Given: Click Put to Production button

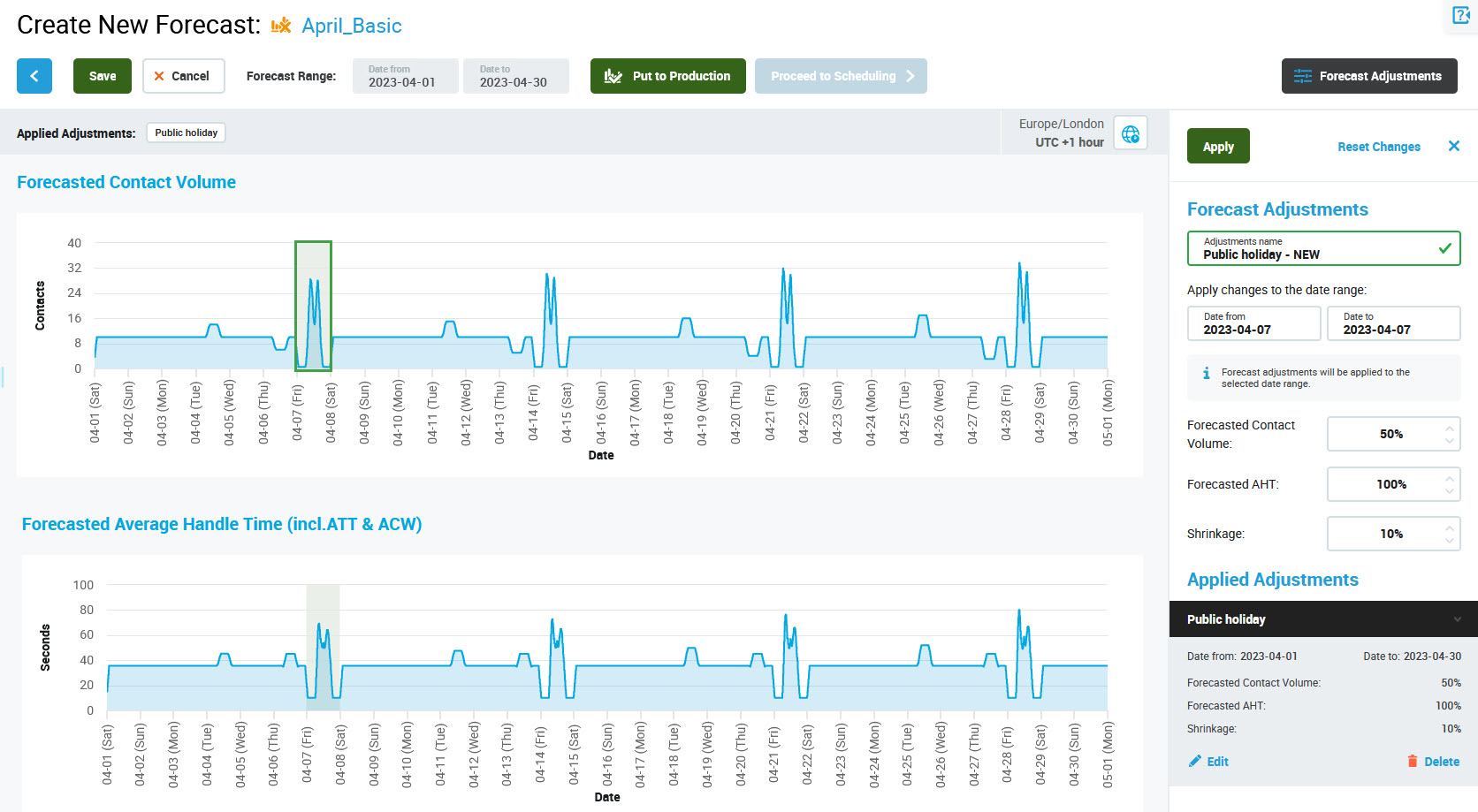Looking at the screenshot, I should 667,76.
